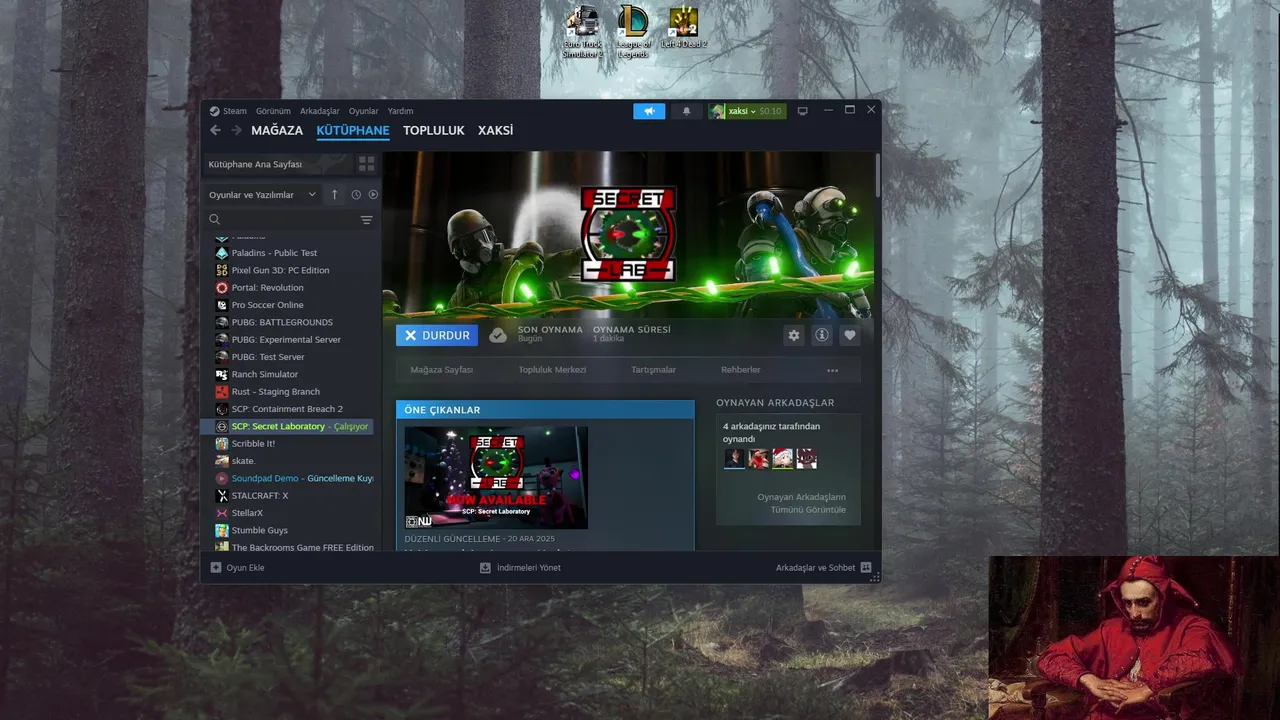Toggle recent activity clock filter

(356, 194)
